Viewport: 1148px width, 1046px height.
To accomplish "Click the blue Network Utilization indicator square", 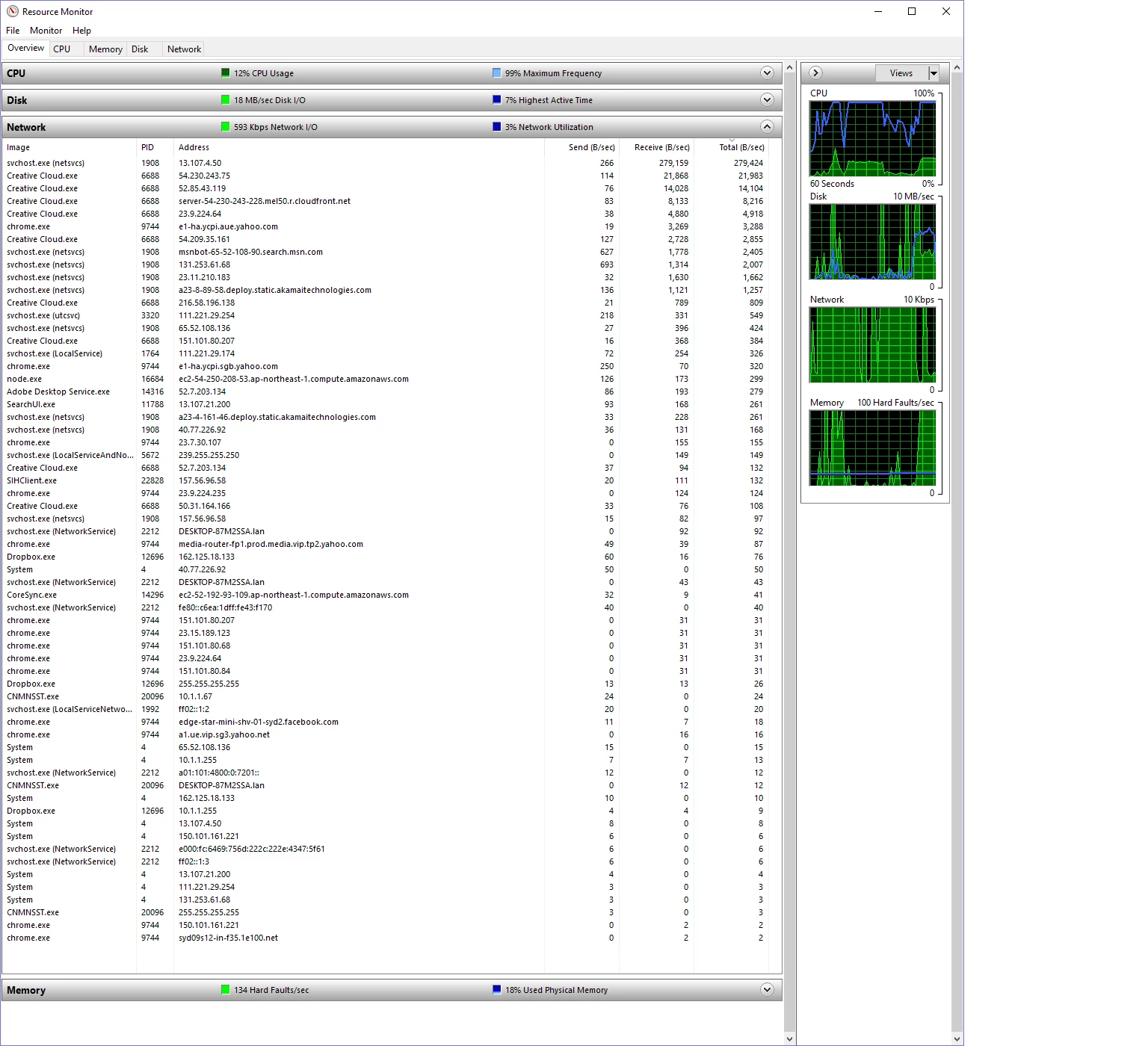I will click(497, 126).
